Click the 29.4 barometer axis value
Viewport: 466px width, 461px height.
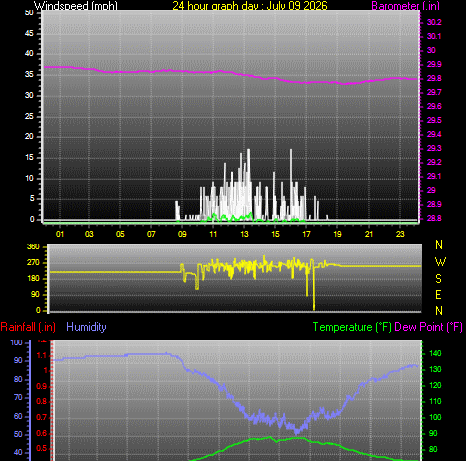[434, 134]
